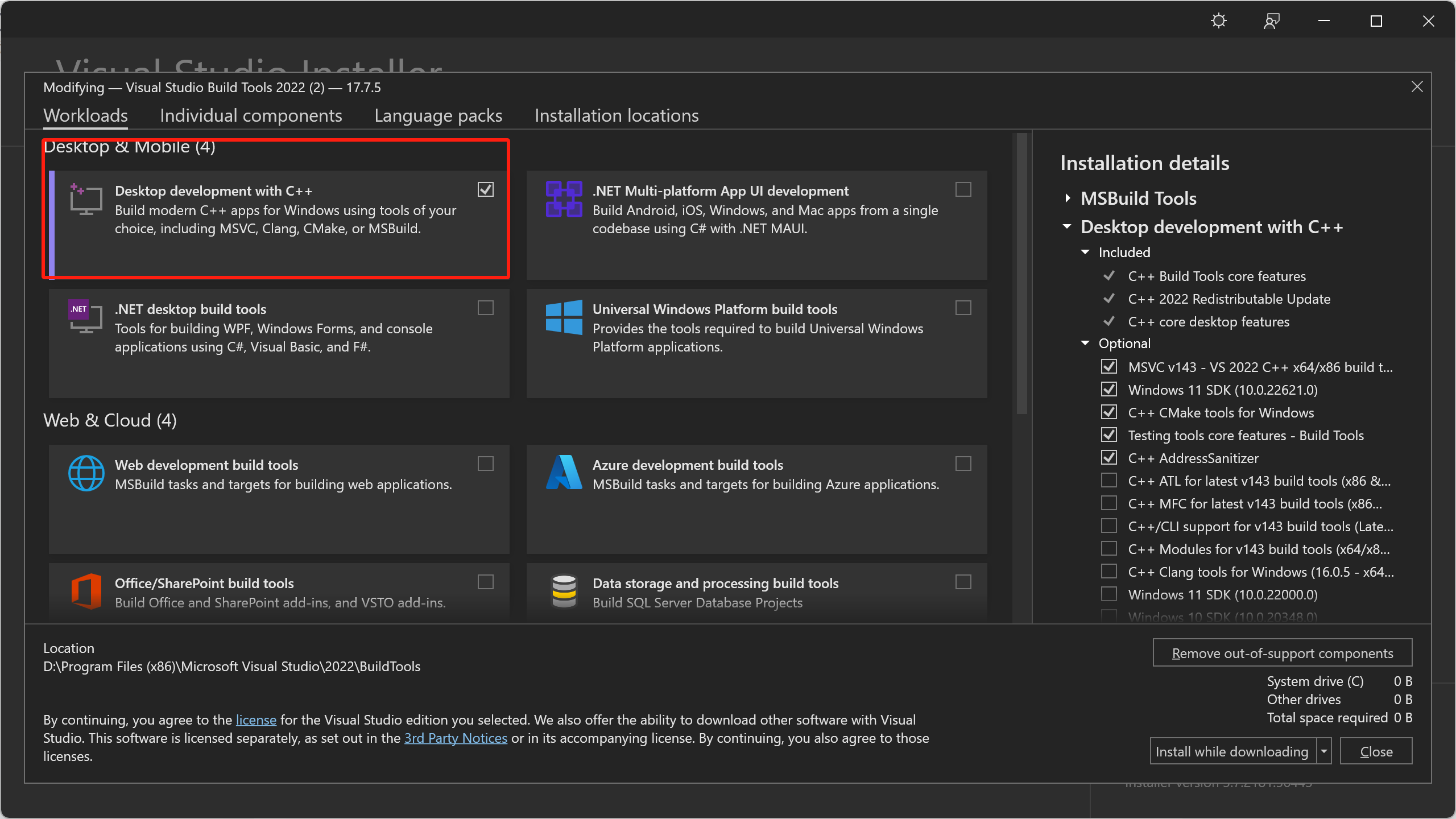This screenshot has height=819, width=1456.
Task: Click C++ core desktop features item
Action: [1209, 321]
